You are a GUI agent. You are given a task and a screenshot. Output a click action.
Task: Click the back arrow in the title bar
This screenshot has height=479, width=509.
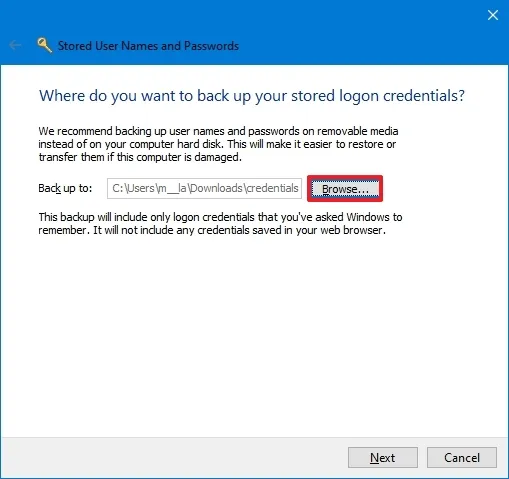click(x=15, y=45)
